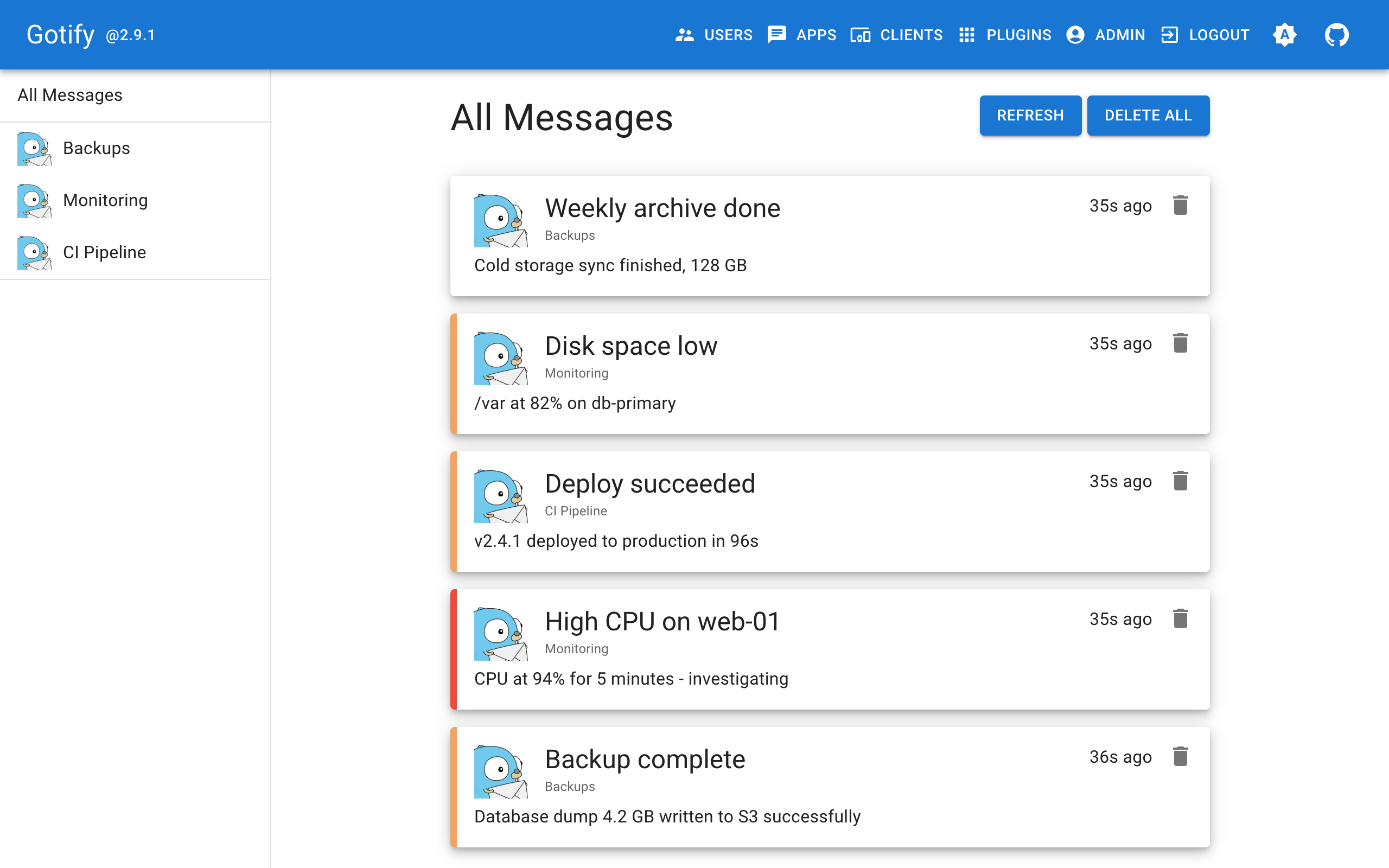This screenshot has width=1389, height=868.
Task: Click '/var at 82% on db-primary' text
Action: click(x=575, y=404)
